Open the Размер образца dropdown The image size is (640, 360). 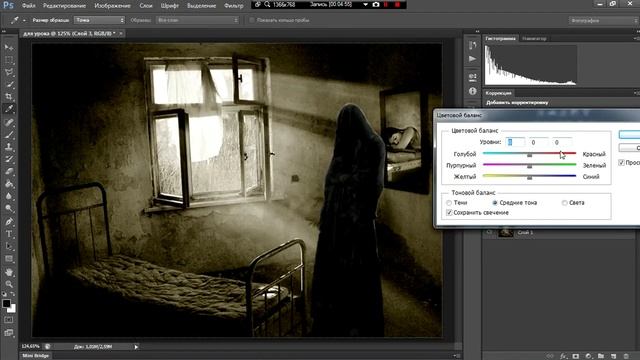(x=99, y=20)
